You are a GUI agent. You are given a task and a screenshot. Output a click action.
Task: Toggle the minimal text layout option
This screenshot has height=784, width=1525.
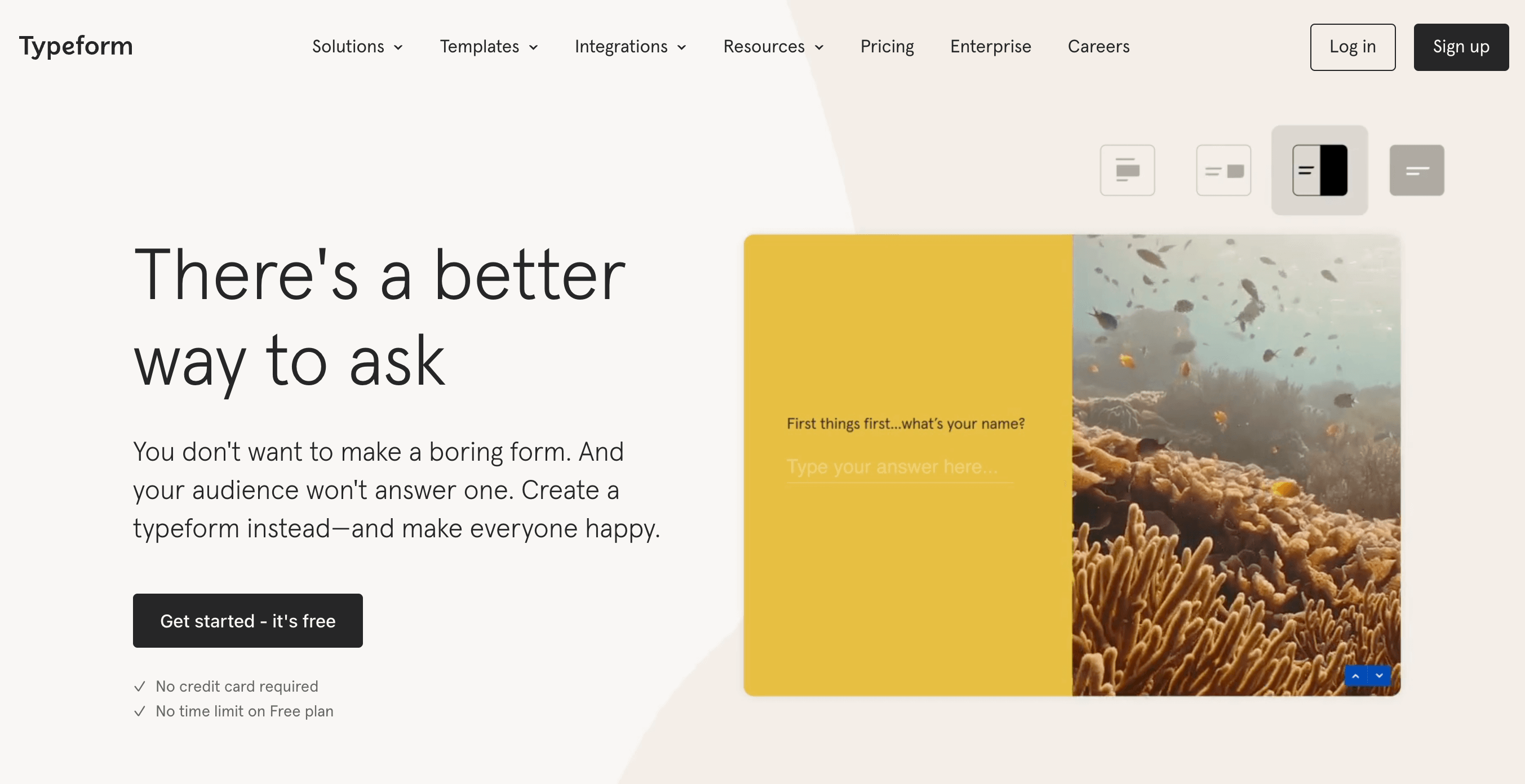(x=1416, y=170)
